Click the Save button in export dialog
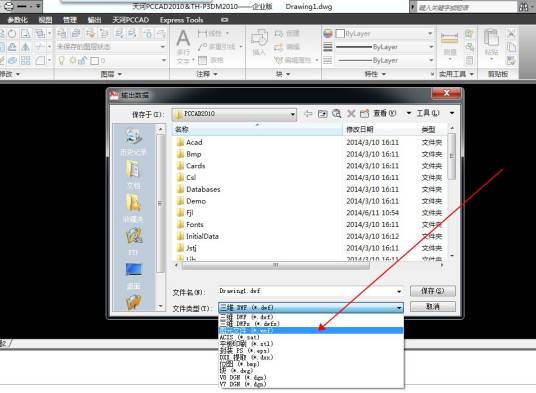 (433, 291)
